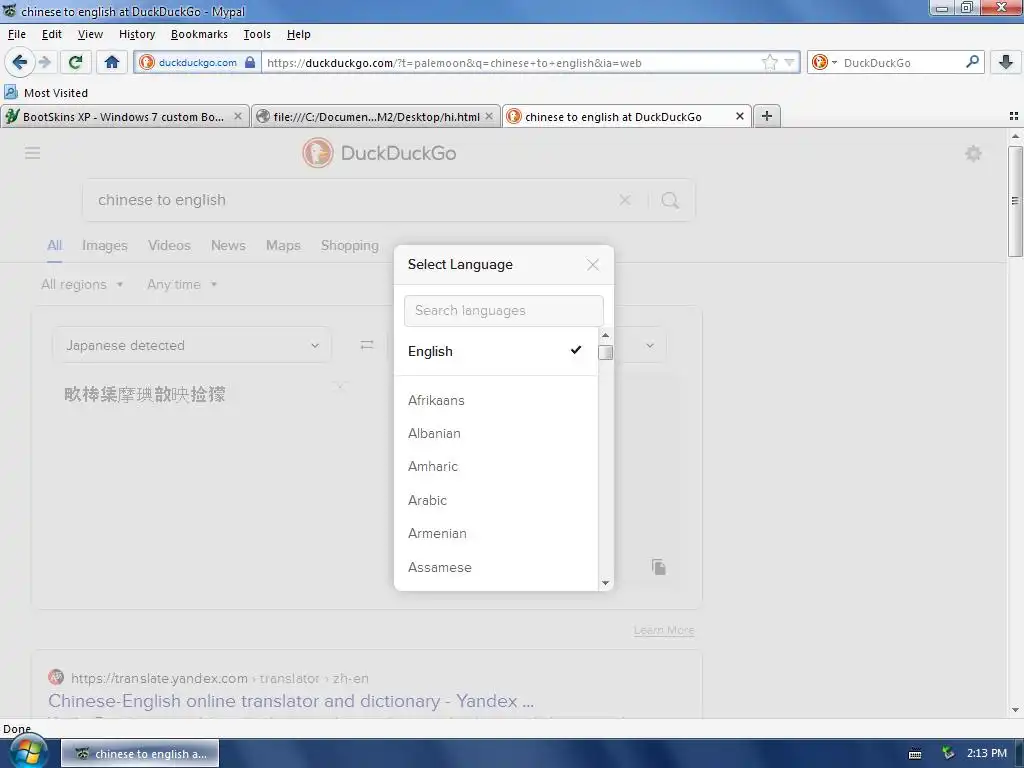The width and height of the screenshot is (1024, 768).
Task: Open the all-tabs grid icon
Action: pyautogui.click(x=1014, y=116)
